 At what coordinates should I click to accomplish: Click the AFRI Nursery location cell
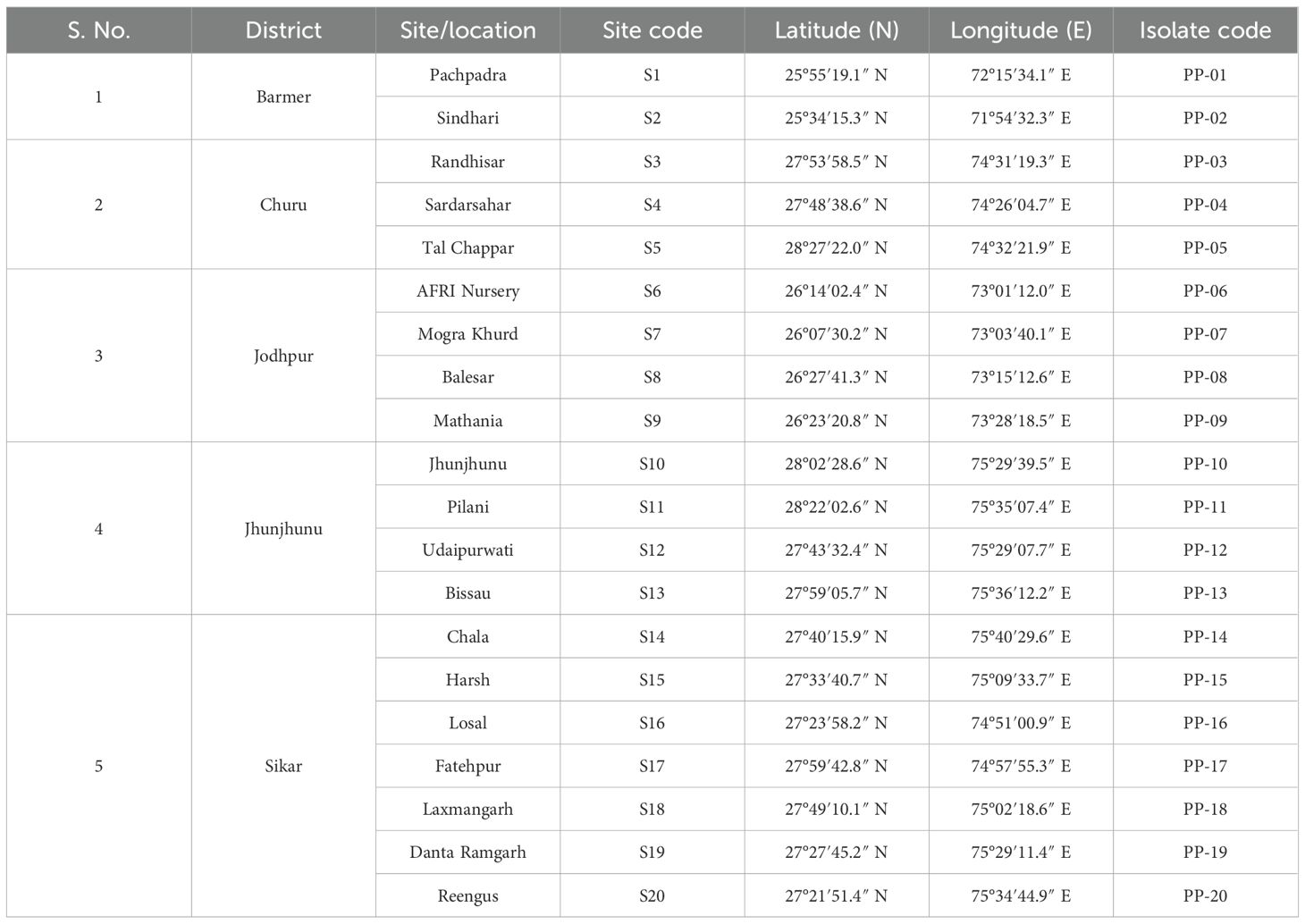click(467, 290)
